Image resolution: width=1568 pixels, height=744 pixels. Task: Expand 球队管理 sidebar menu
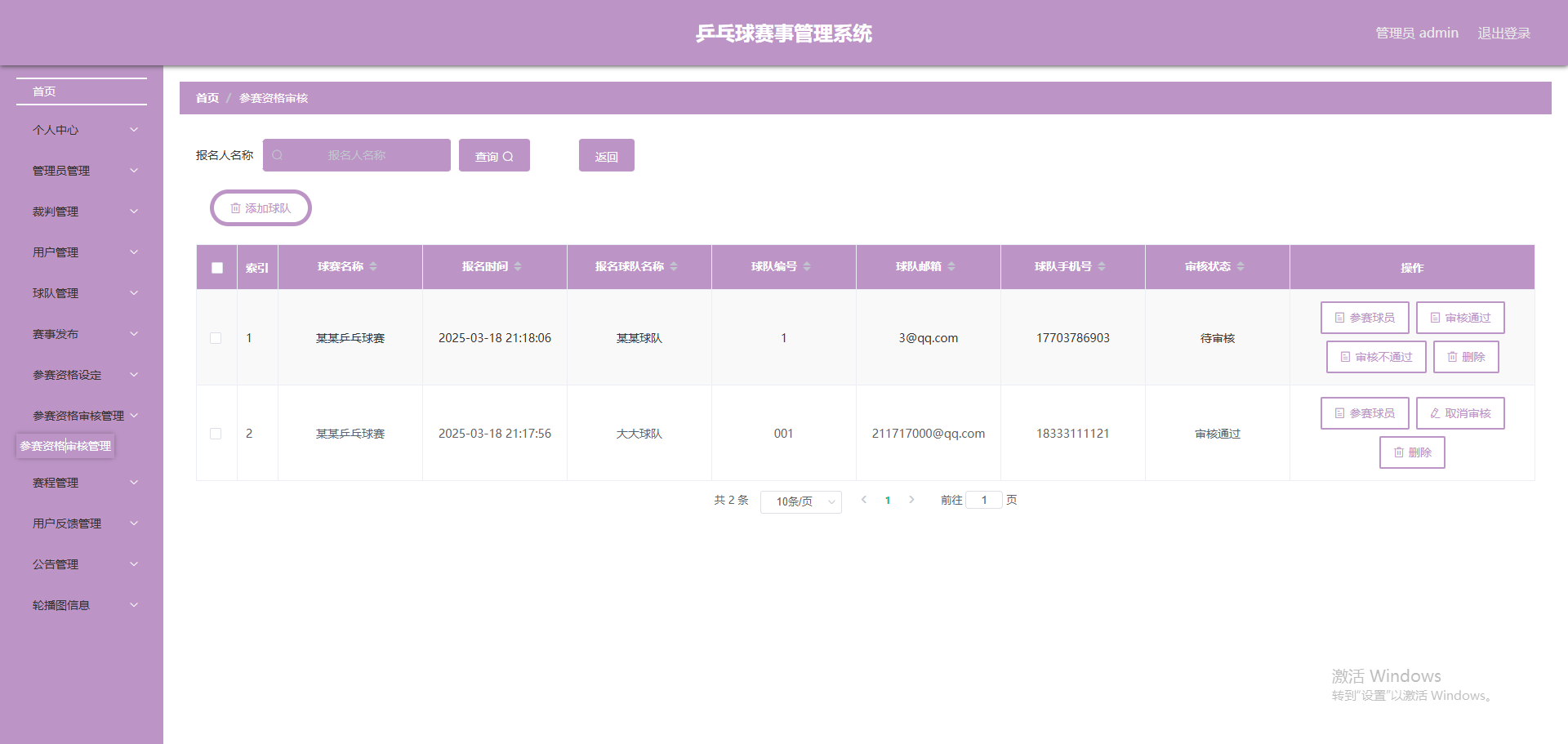click(82, 293)
